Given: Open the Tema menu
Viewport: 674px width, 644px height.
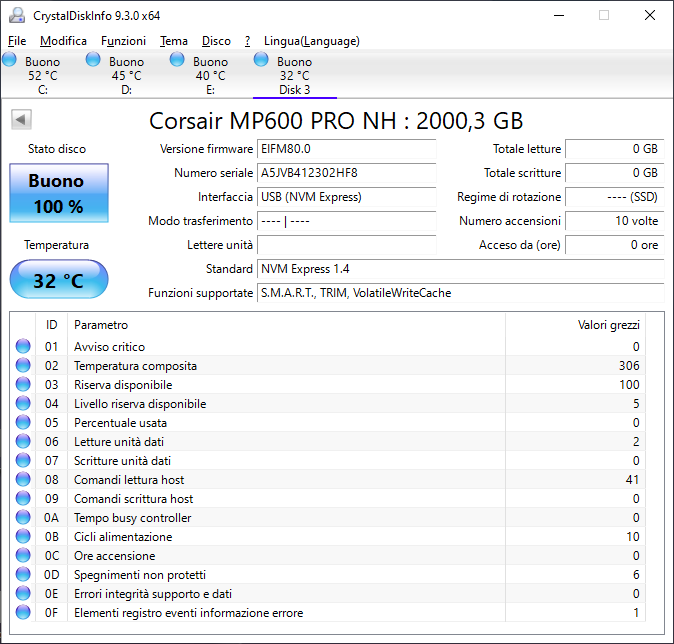Looking at the screenshot, I should (174, 41).
